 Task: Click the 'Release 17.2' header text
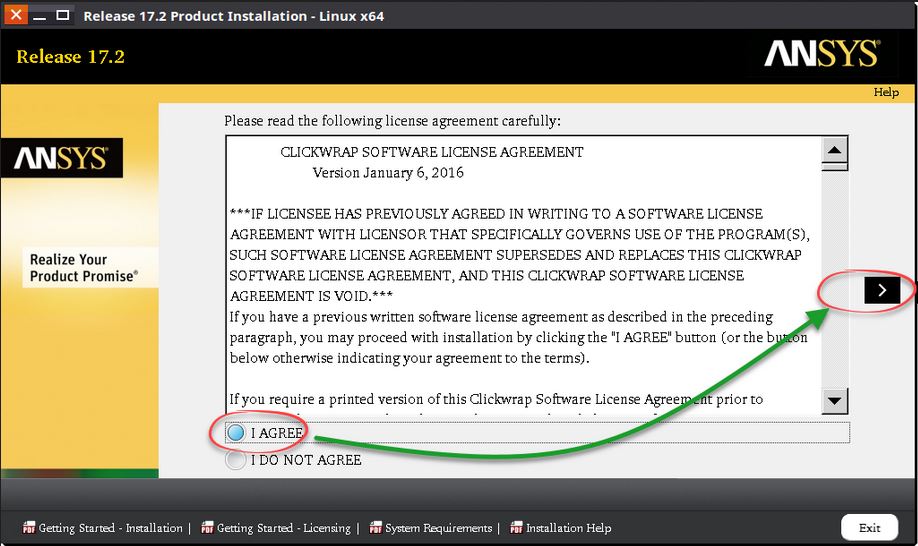point(70,57)
